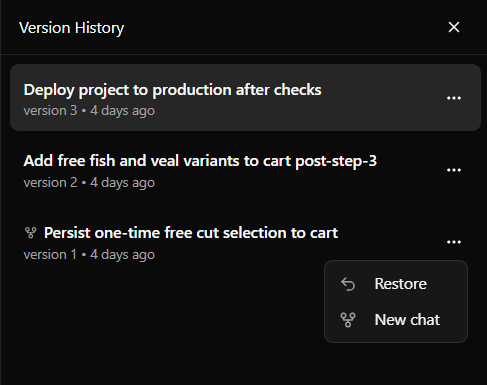Click the word "checks" in version 3 title

297,90
